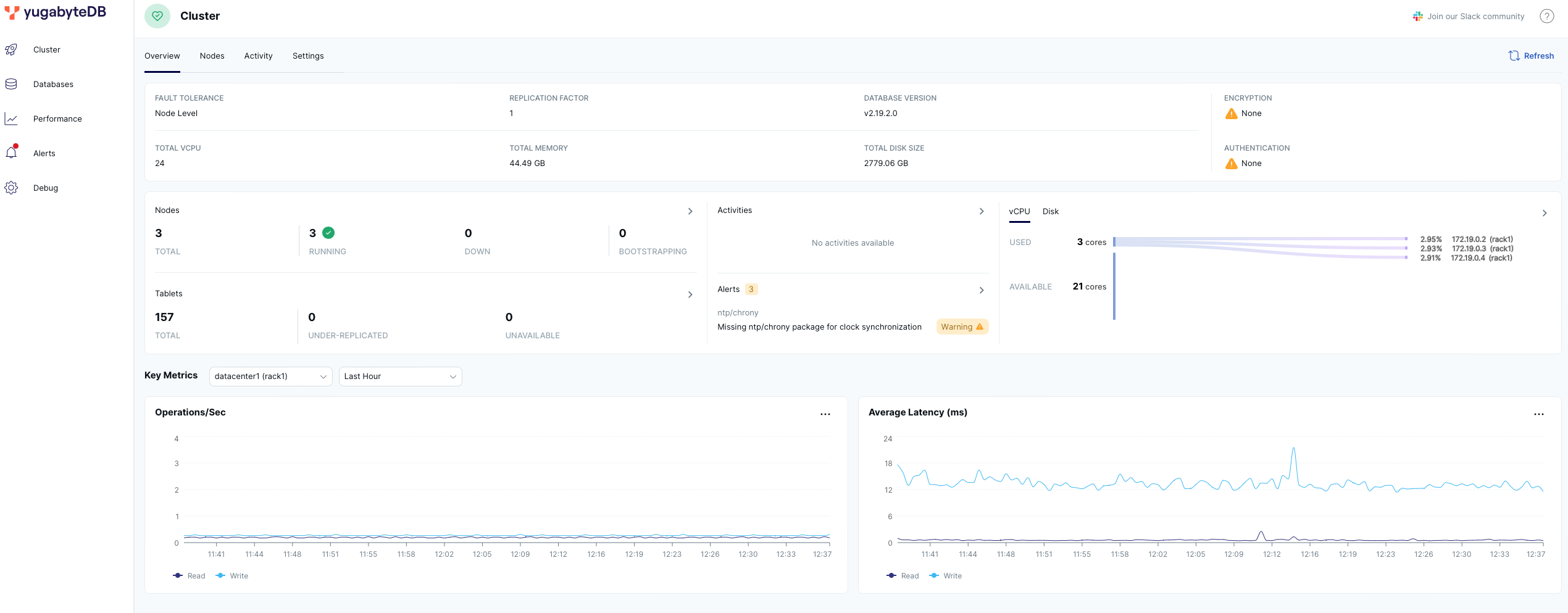The width and height of the screenshot is (1568, 613).
Task: Click the Debug gear icon
Action: [x=11, y=188]
